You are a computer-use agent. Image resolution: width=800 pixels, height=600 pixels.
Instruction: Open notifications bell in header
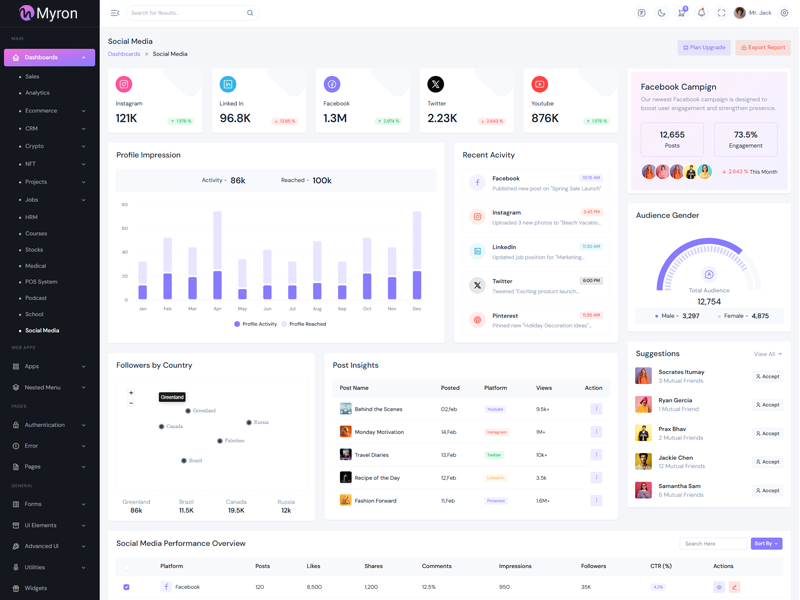pyautogui.click(x=701, y=13)
